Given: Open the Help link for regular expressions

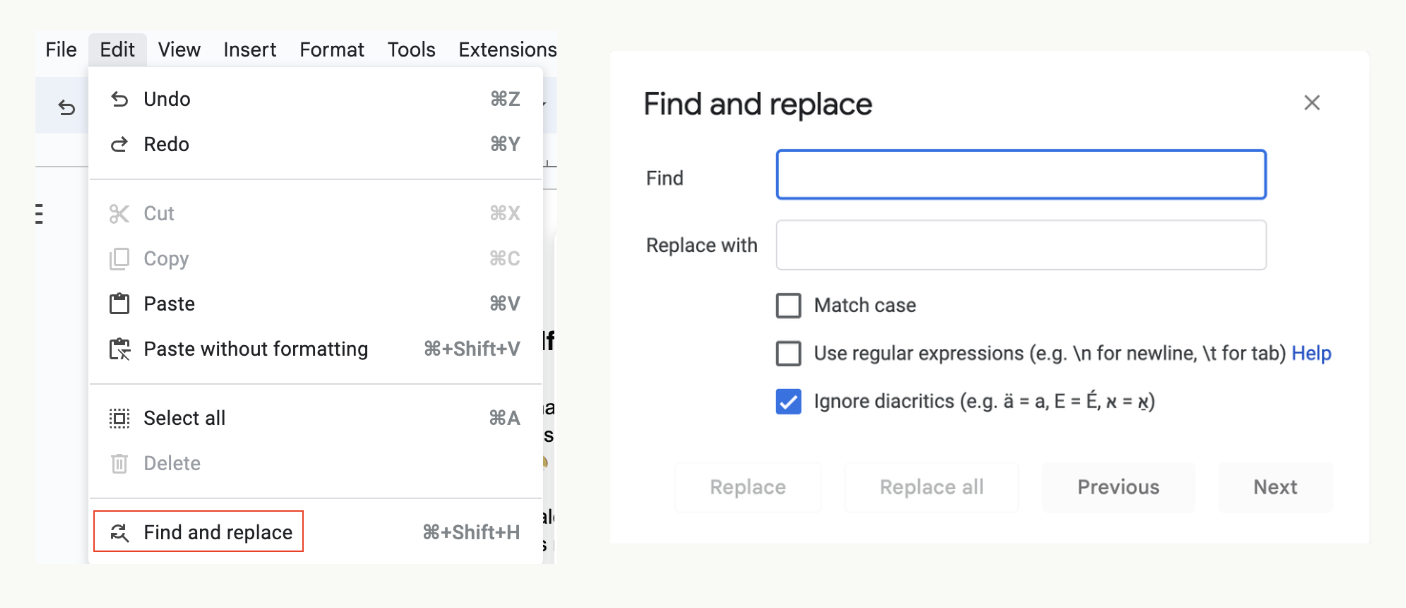Looking at the screenshot, I should point(1311,353).
